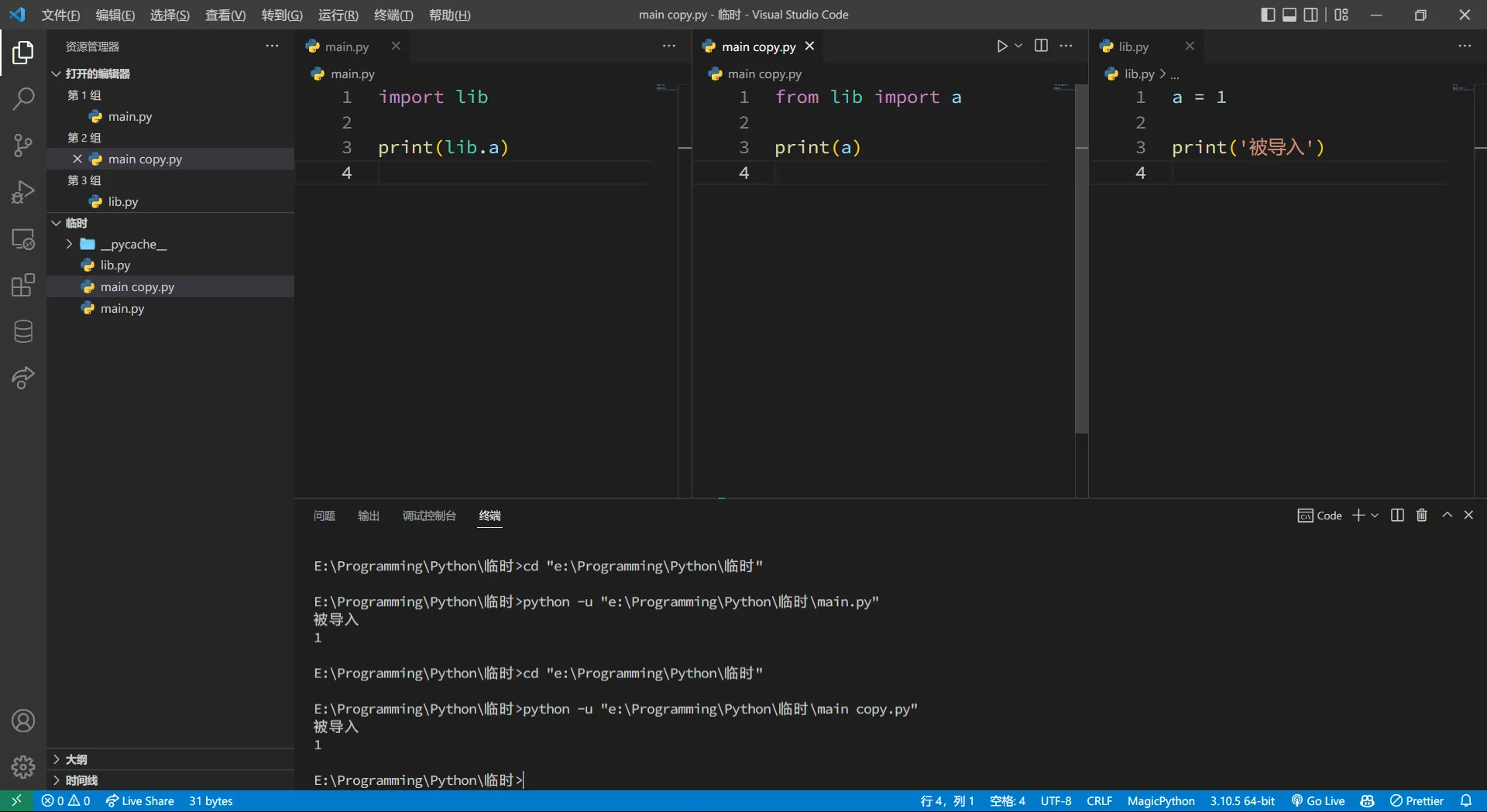Click Go Live in status bar
Image resolution: width=1487 pixels, height=812 pixels.
tap(1318, 801)
